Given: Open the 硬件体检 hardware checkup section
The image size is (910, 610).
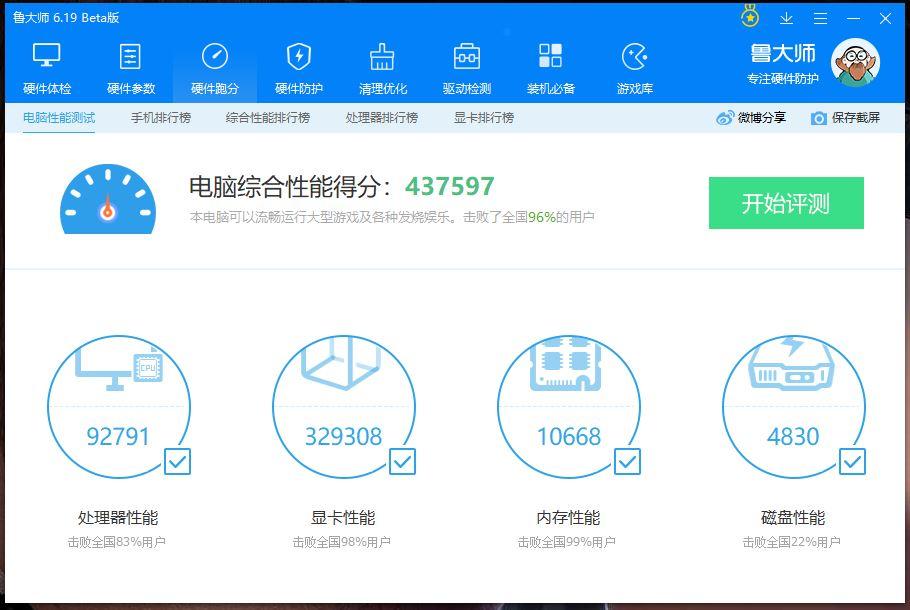Looking at the screenshot, I should (47, 68).
